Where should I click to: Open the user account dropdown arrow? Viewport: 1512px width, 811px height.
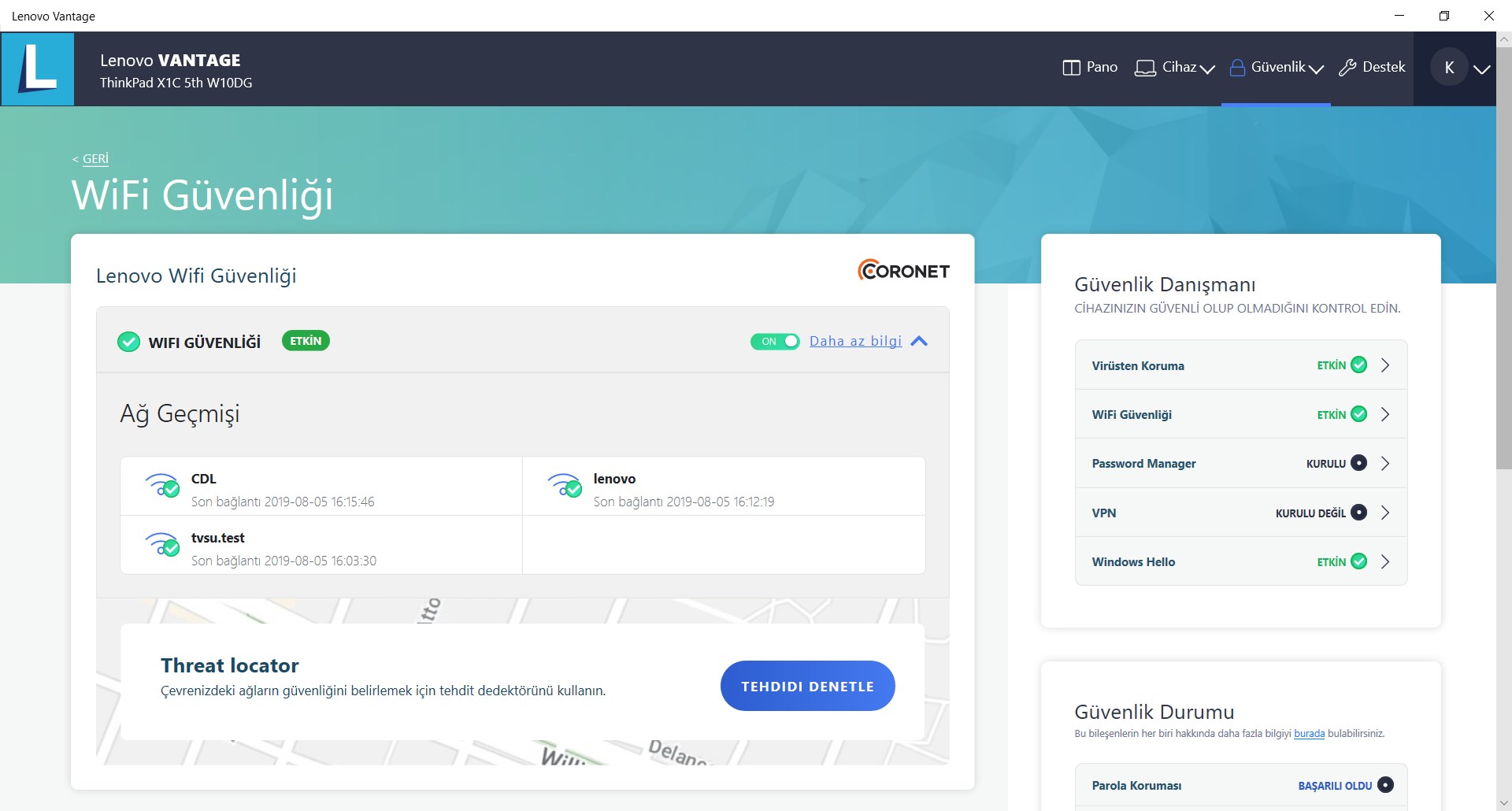[x=1482, y=69]
